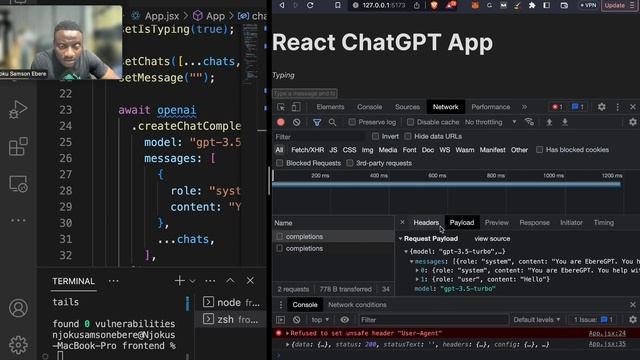
Task: Open Accounts icon in VS Code
Action: coord(18,308)
